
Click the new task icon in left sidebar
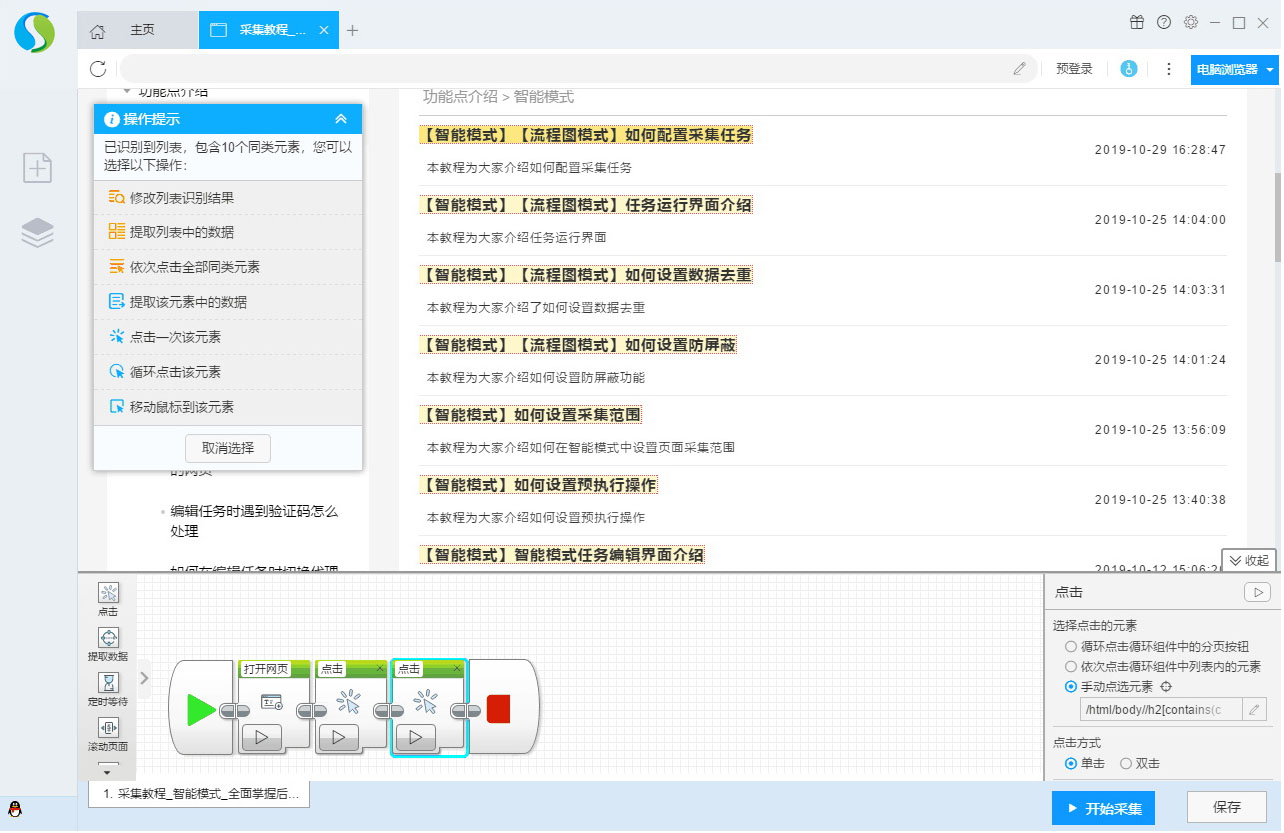[37, 168]
